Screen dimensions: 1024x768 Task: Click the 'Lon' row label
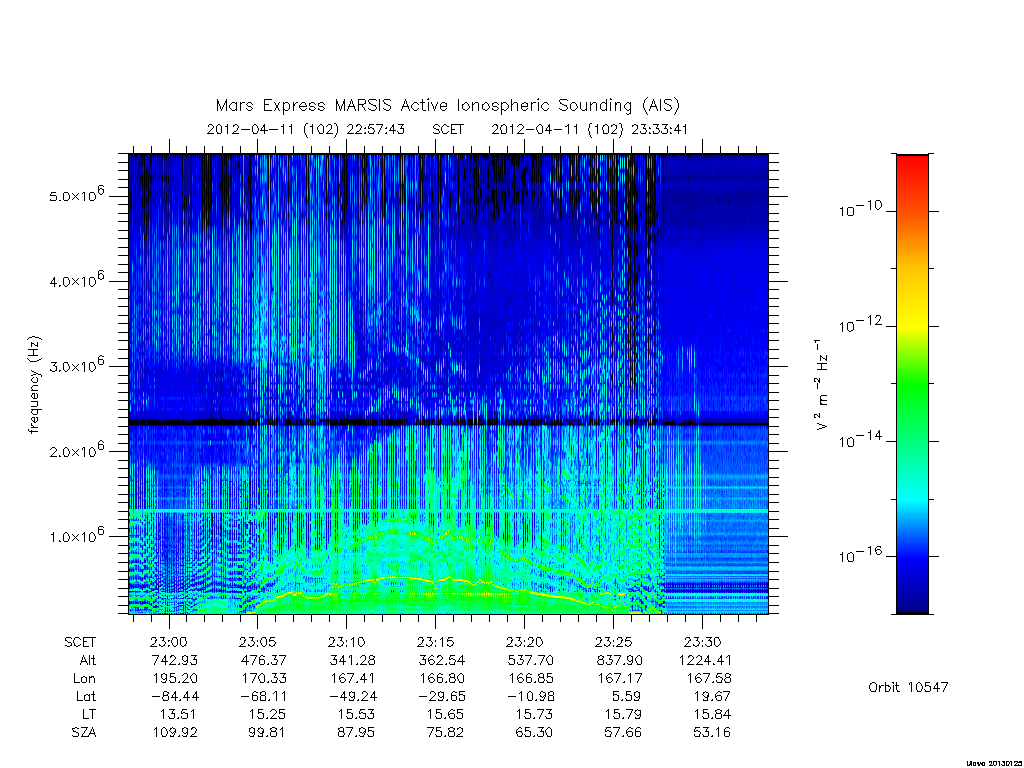click(x=84, y=679)
